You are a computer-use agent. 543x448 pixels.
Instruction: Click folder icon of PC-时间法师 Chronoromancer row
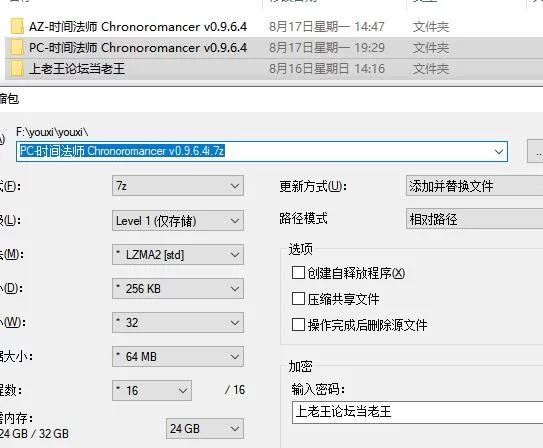click(x=17, y=47)
